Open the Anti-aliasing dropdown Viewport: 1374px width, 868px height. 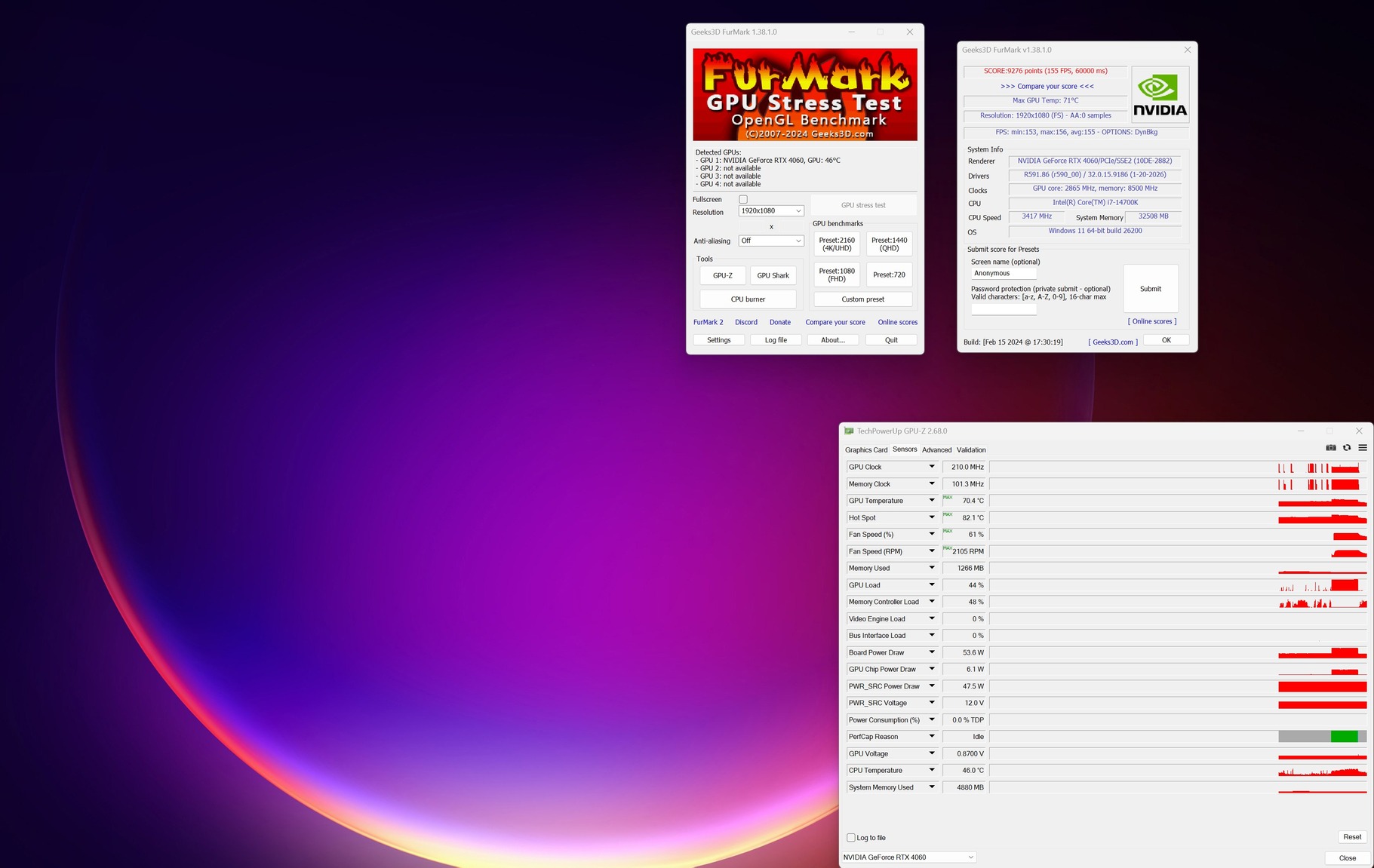(771, 241)
